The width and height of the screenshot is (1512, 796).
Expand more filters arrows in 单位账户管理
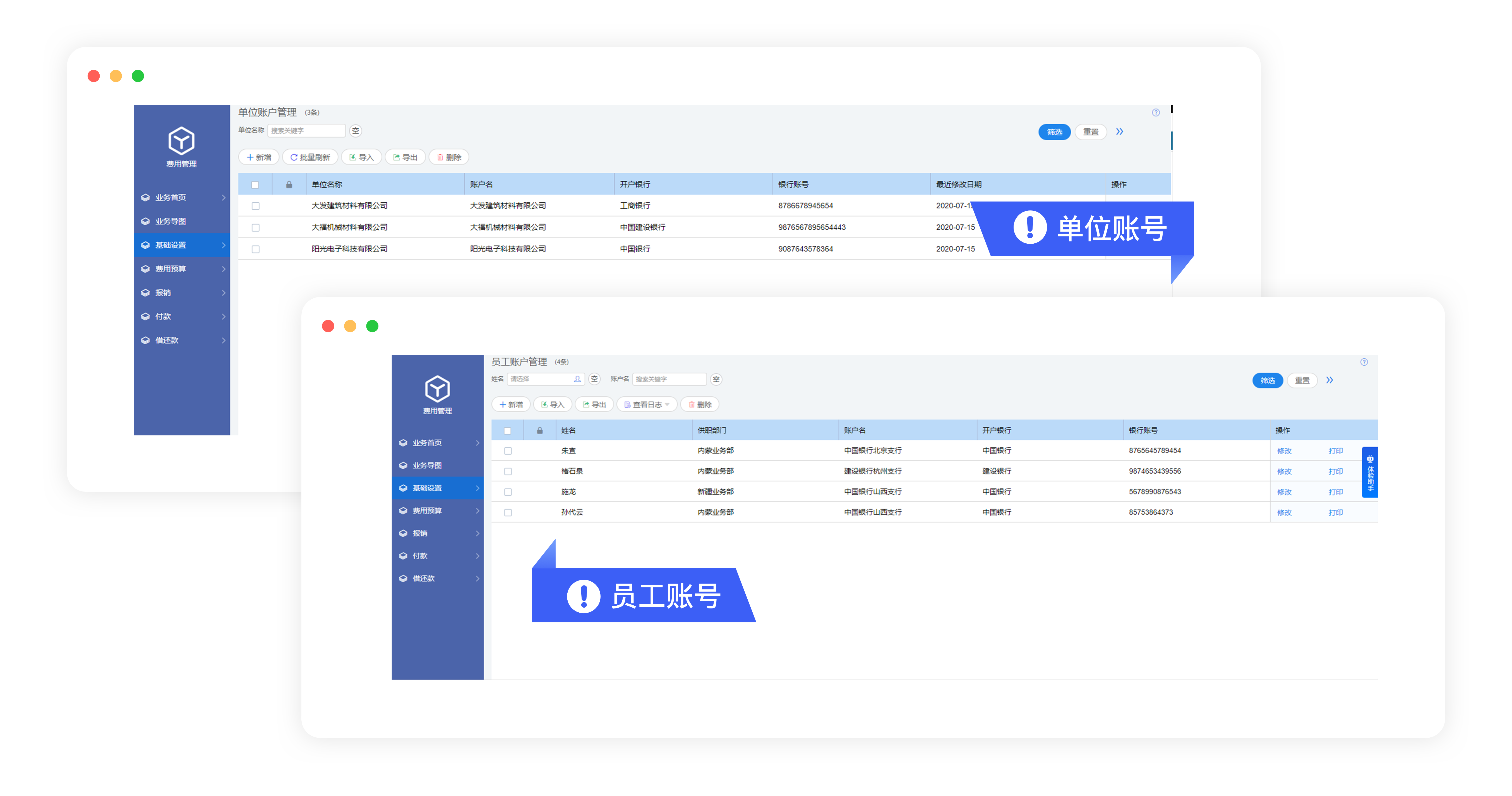(1119, 131)
